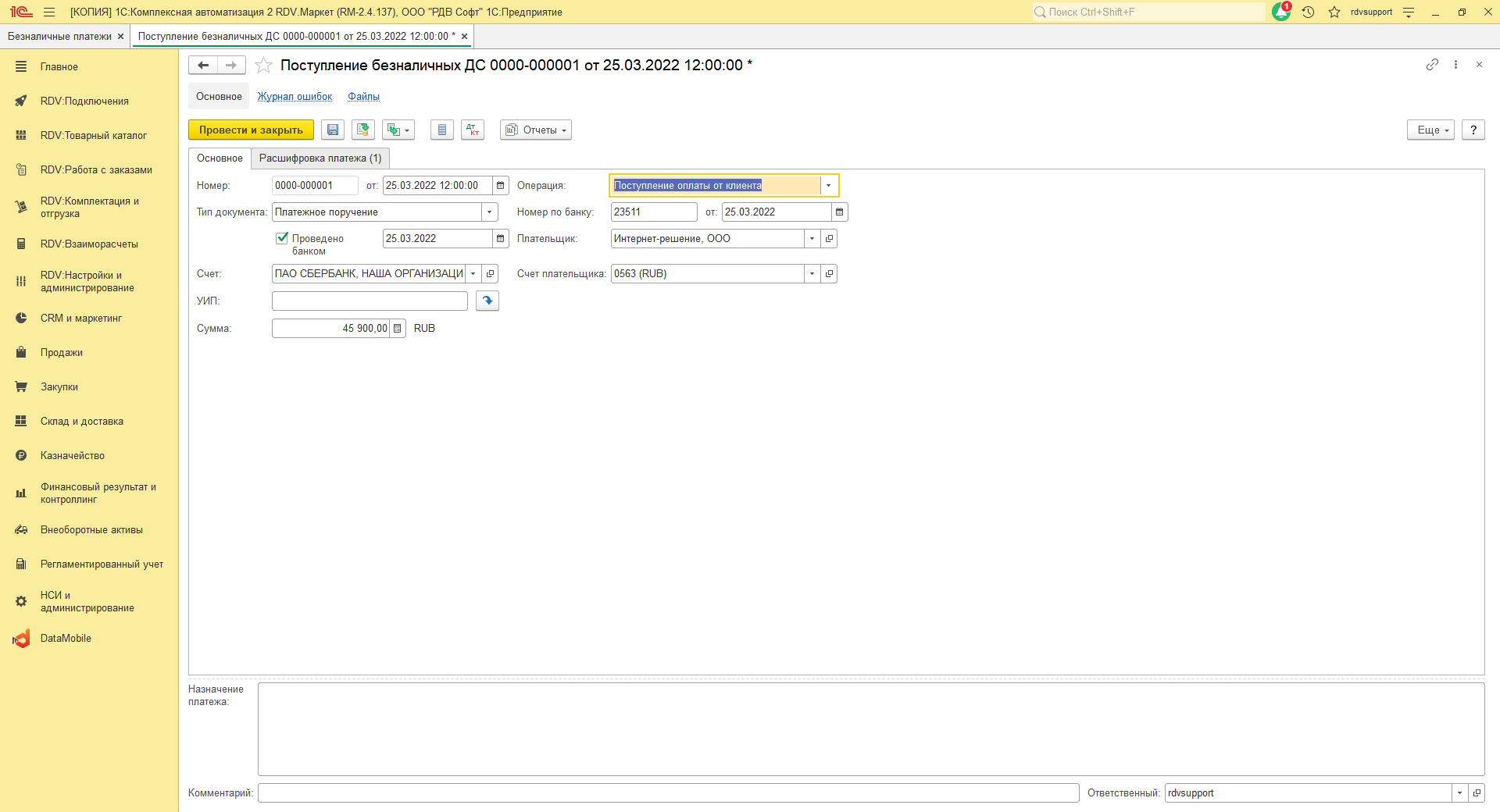
Task: Click the Комментарий input field
Action: click(x=669, y=793)
